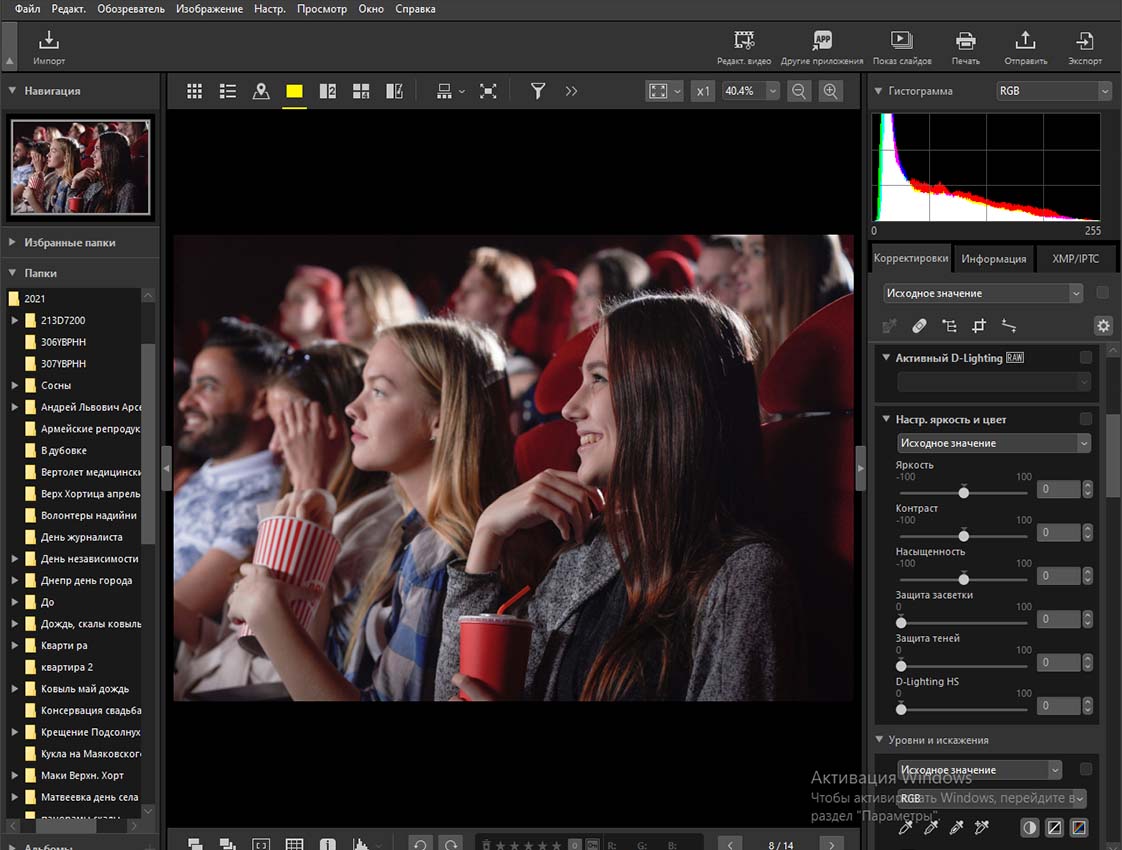Image resolution: width=1122 pixels, height=850 pixels.
Task: Open Другие приложения apps icon
Action: coord(822,47)
